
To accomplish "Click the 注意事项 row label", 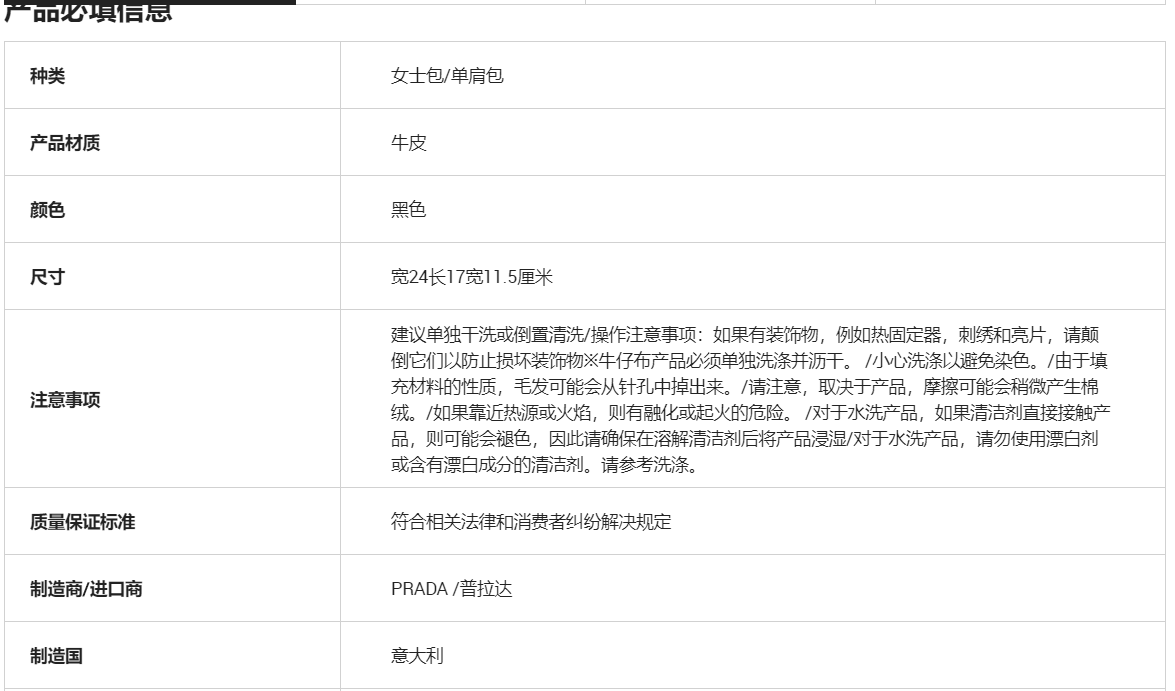I will pos(65,400).
